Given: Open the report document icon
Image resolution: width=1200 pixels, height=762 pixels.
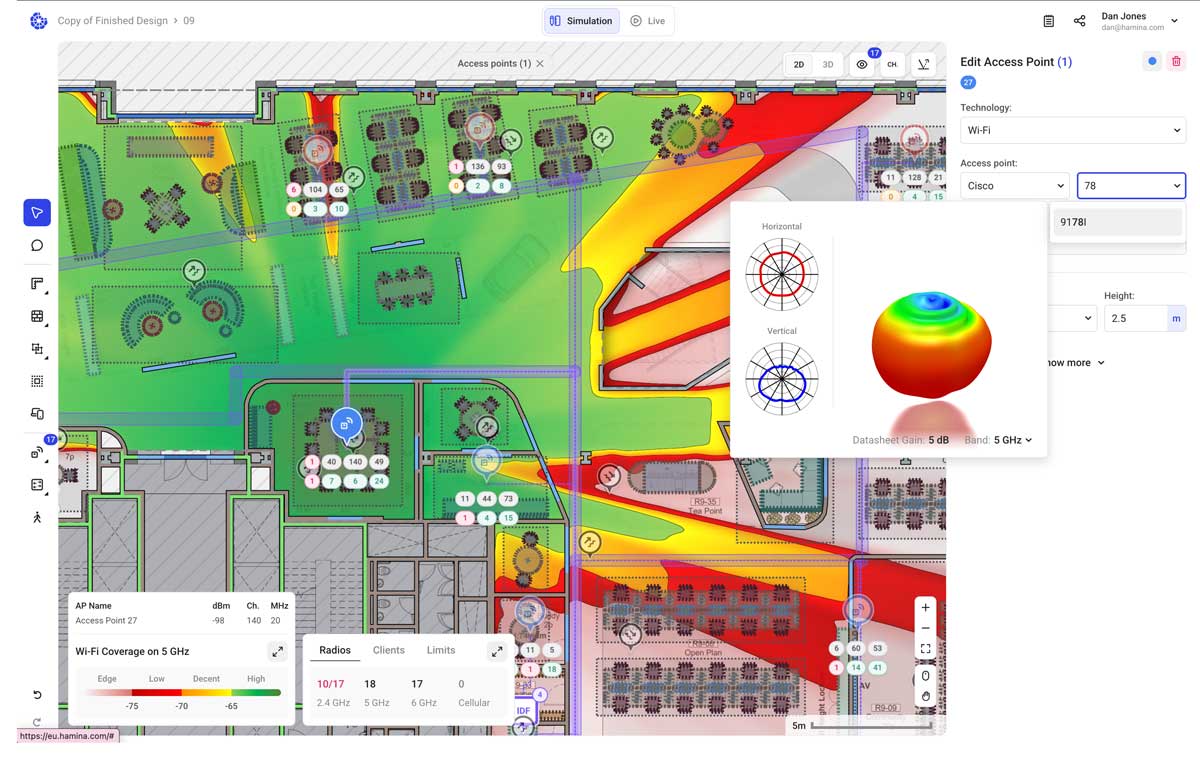Looking at the screenshot, I should 1048,21.
